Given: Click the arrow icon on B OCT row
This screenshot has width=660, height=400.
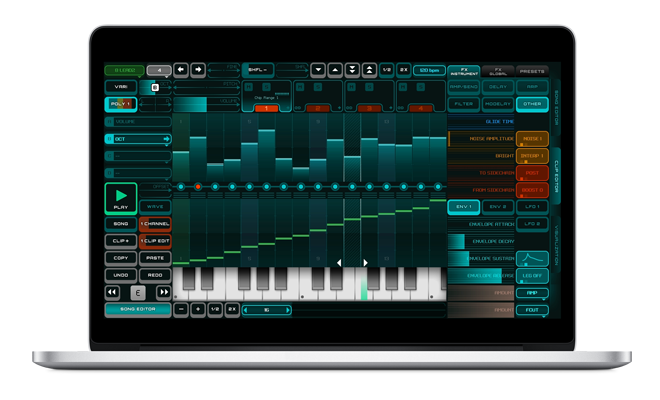Looking at the screenshot, I should (x=166, y=139).
